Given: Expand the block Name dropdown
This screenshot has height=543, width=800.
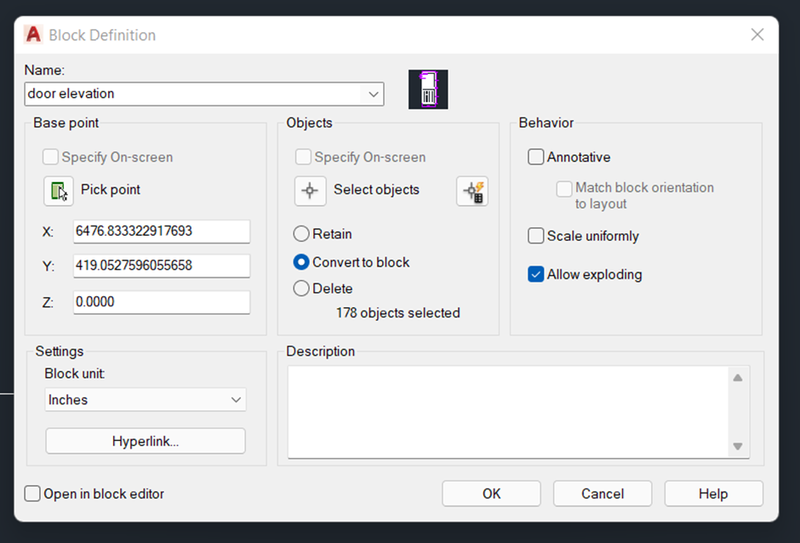Looking at the screenshot, I should (373, 94).
